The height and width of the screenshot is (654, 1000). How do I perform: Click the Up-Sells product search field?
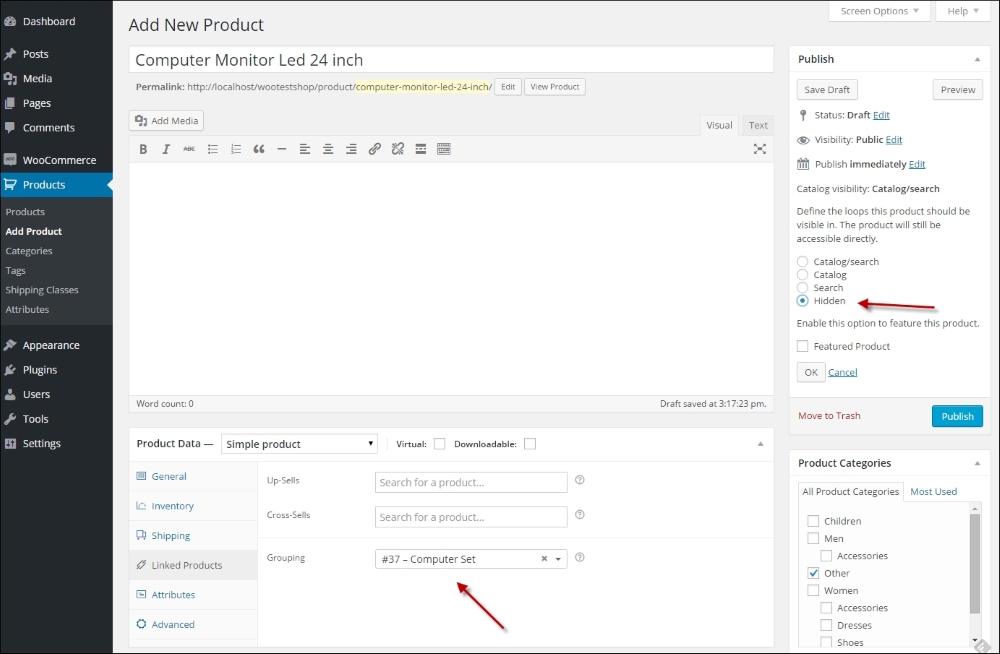(471, 482)
